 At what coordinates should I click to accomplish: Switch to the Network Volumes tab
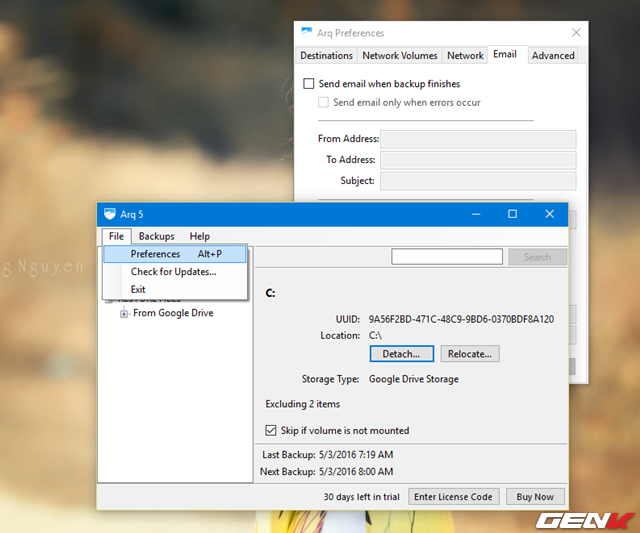[400, 56]
